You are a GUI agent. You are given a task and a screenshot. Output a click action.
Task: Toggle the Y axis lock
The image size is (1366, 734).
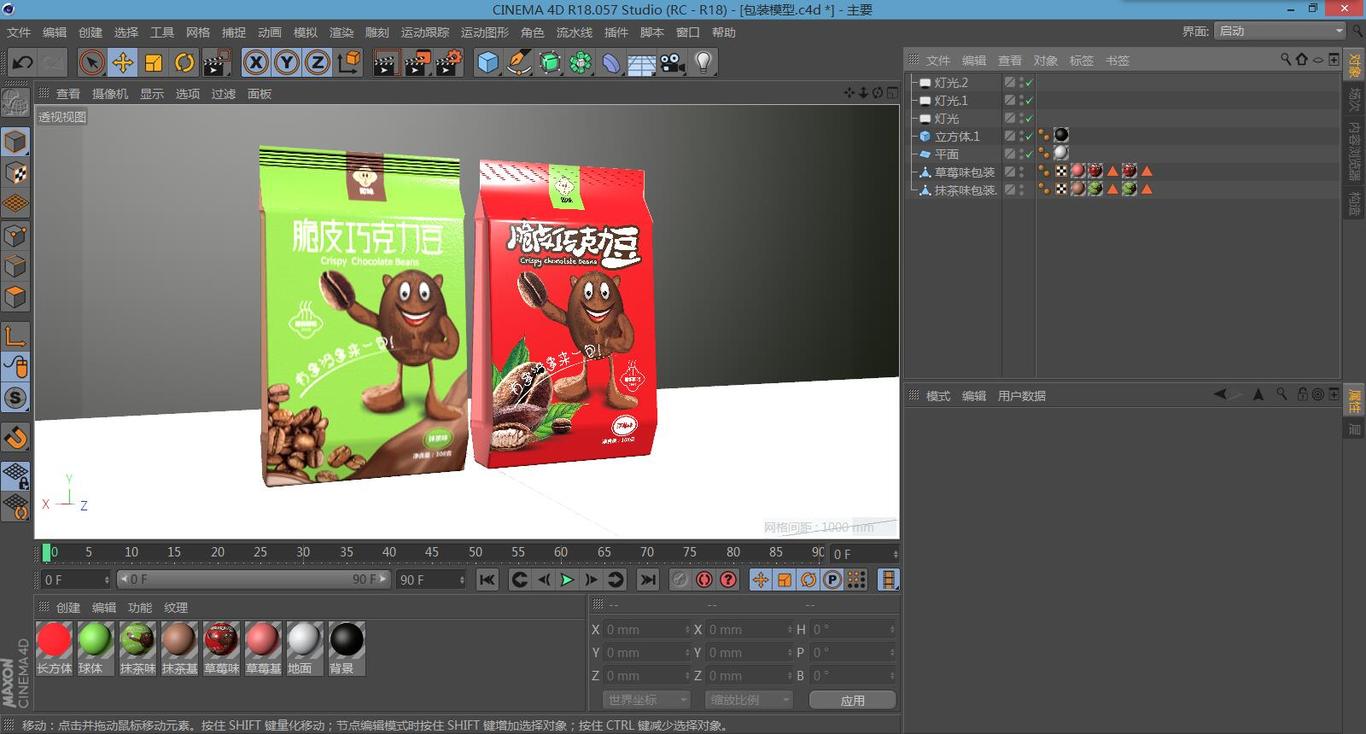point(287,63)
